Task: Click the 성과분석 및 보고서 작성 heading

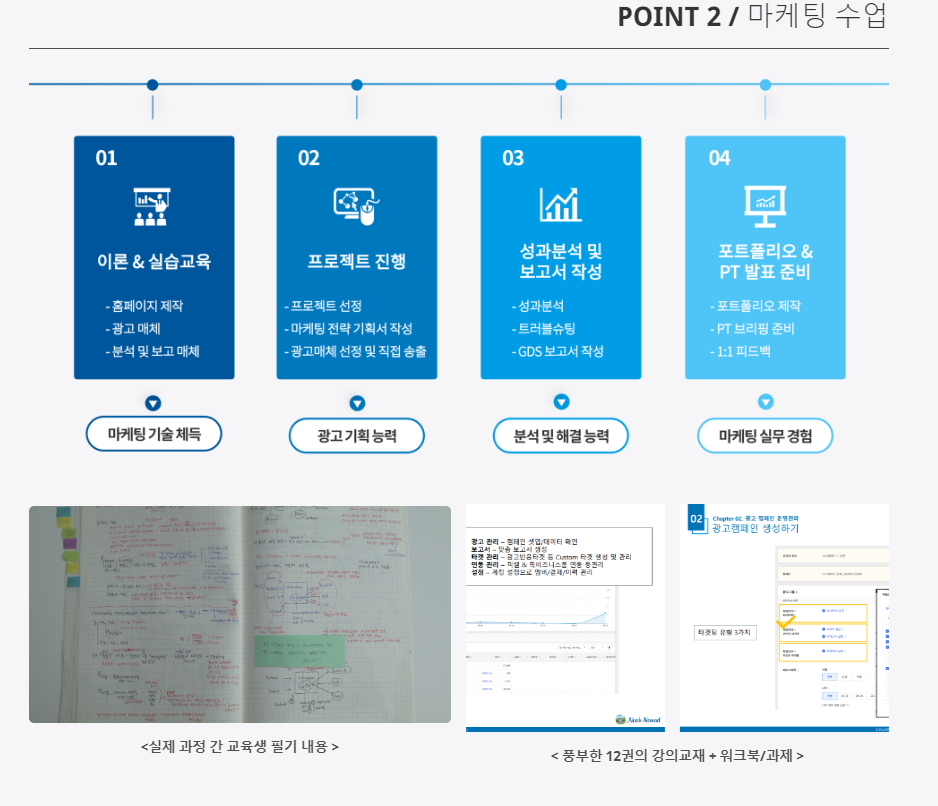Action: [561, 261]
